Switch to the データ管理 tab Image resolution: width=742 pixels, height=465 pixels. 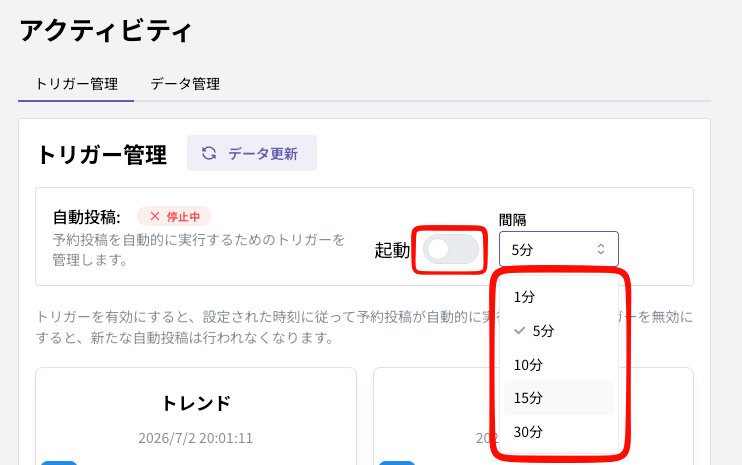click(185, 84)
